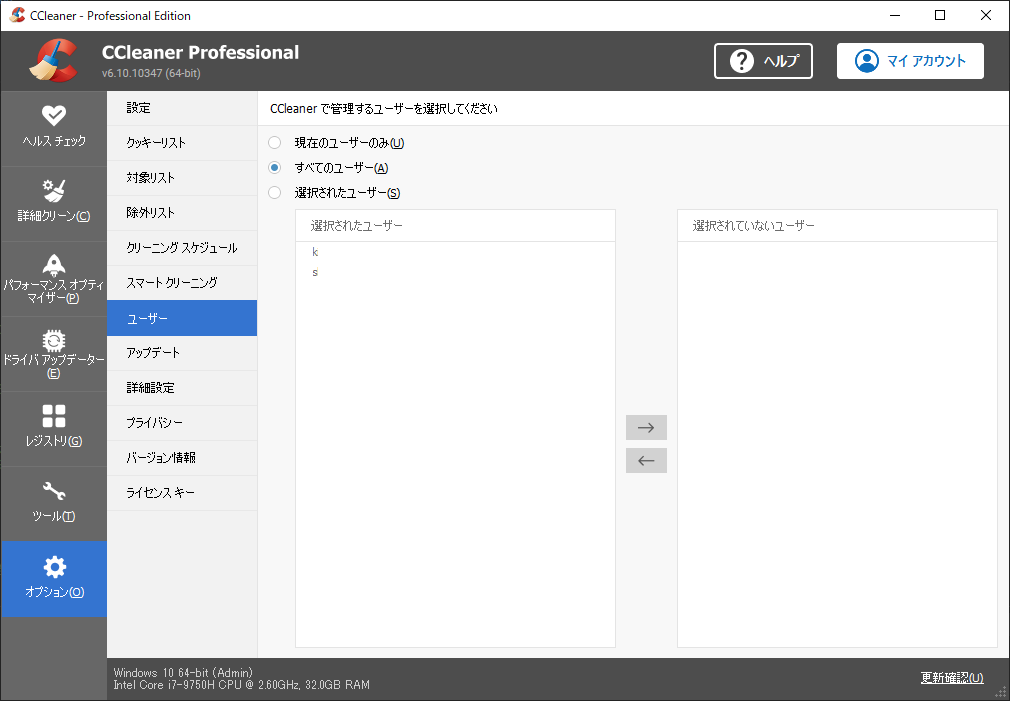1010x701 pixels.
Task: Click the left arrow move button
Action: [x=646, y=460]
